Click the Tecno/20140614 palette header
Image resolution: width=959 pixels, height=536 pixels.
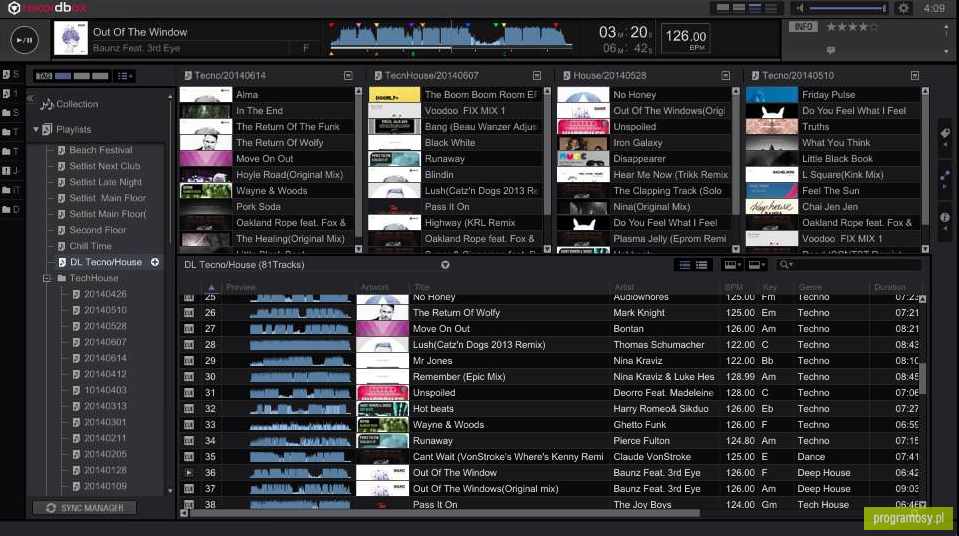click(230, 75)
